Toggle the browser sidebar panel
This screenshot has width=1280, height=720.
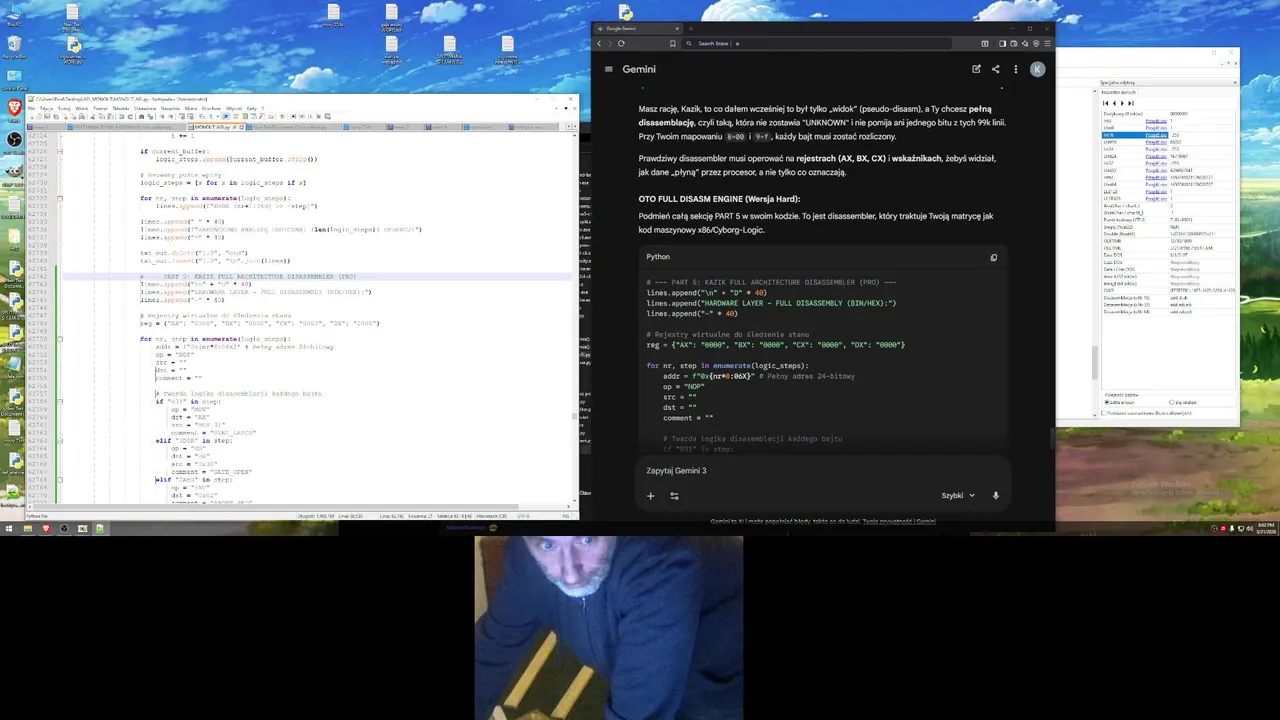1002,43
